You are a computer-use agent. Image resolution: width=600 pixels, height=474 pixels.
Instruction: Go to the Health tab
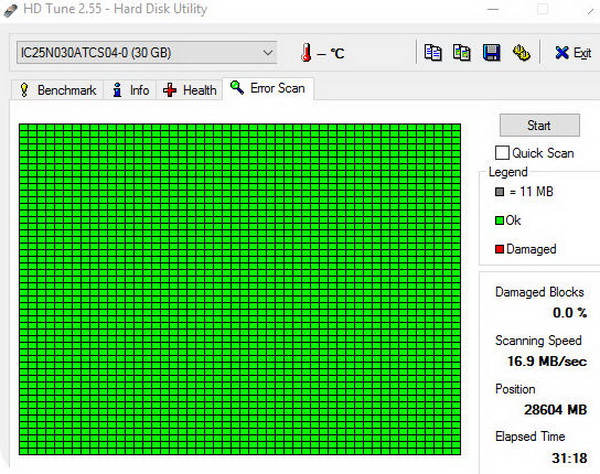point(190,90)
